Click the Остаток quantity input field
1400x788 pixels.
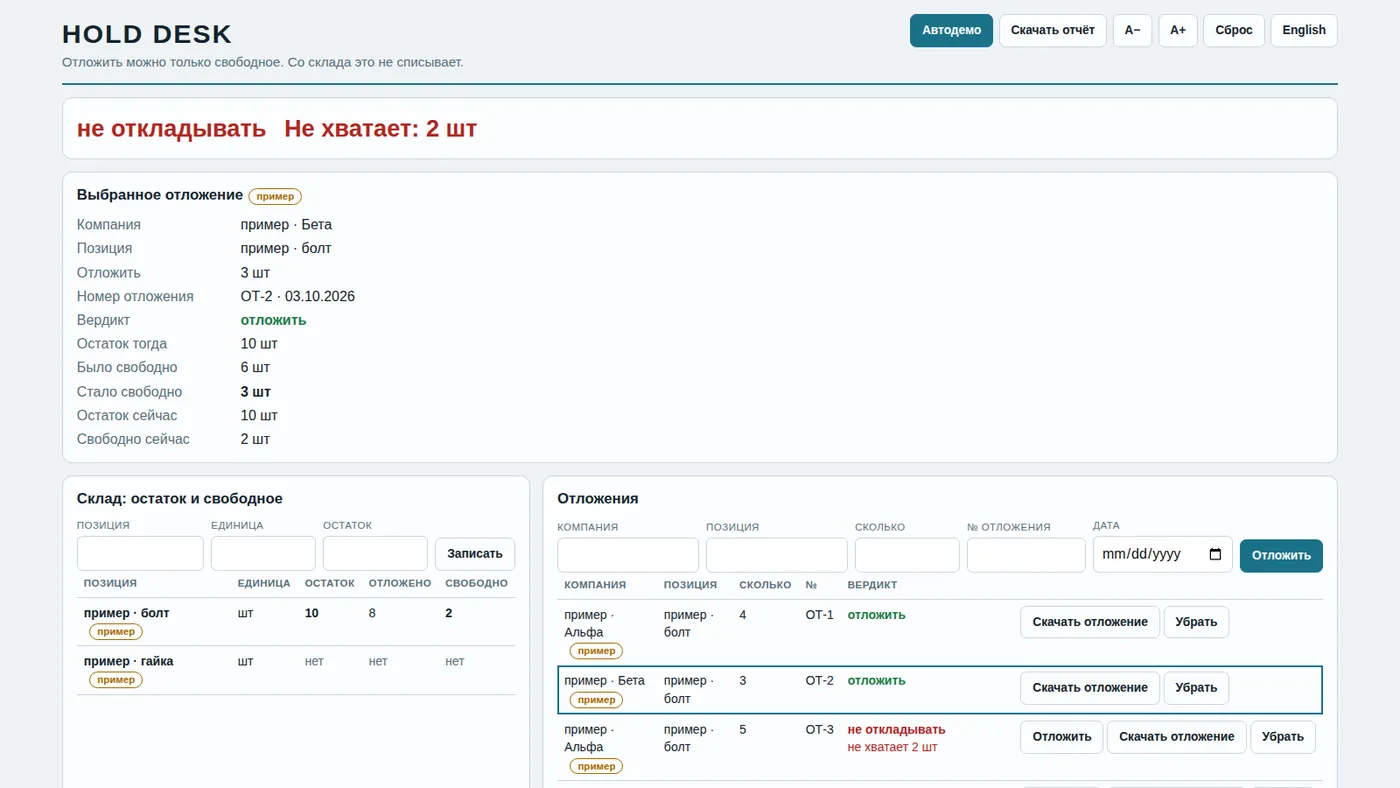(x=375, y=554)
